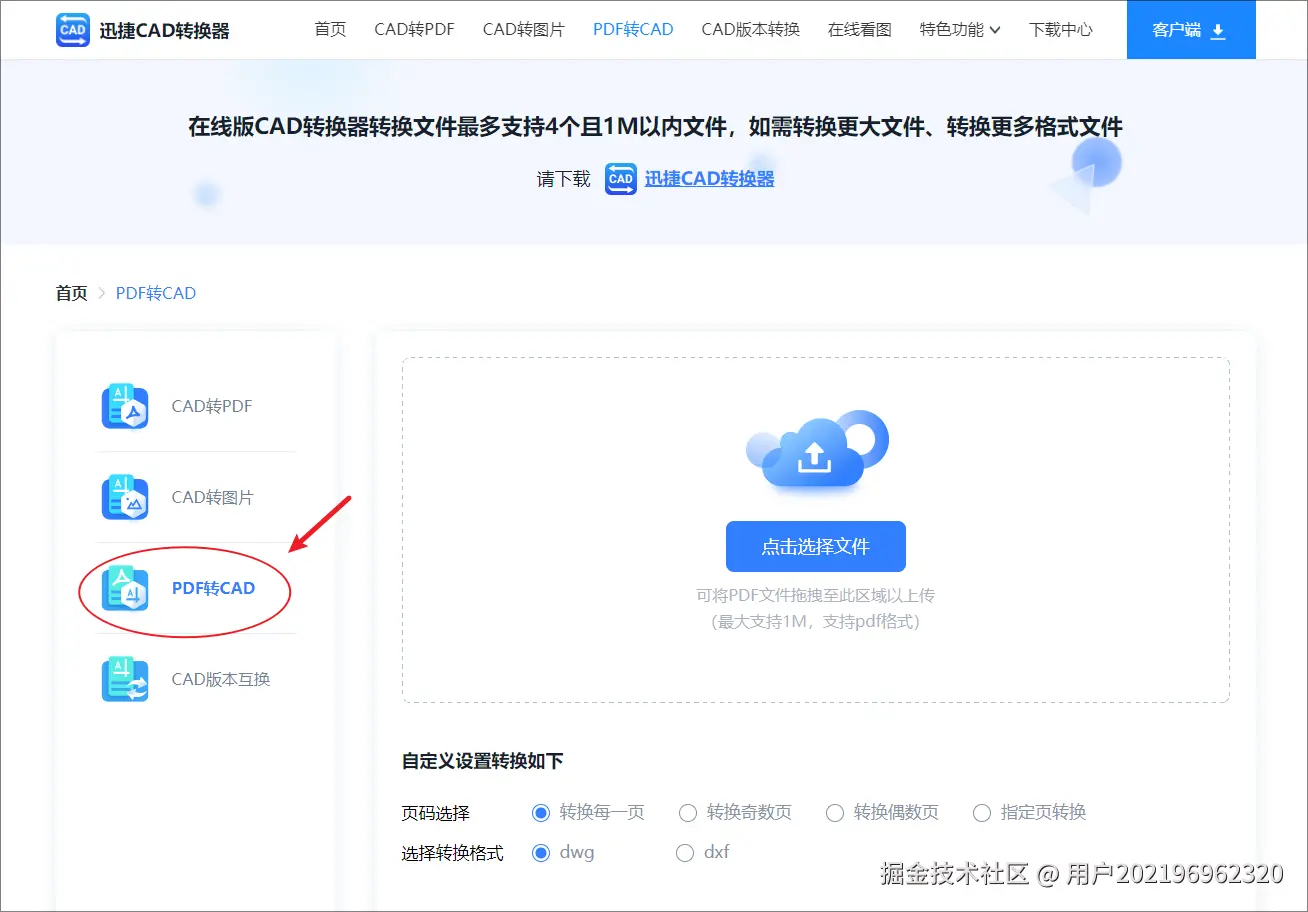Click PDF转CAD breadcrumb item
Viewport: 1308px width, 912px height.
coord(156,293)
